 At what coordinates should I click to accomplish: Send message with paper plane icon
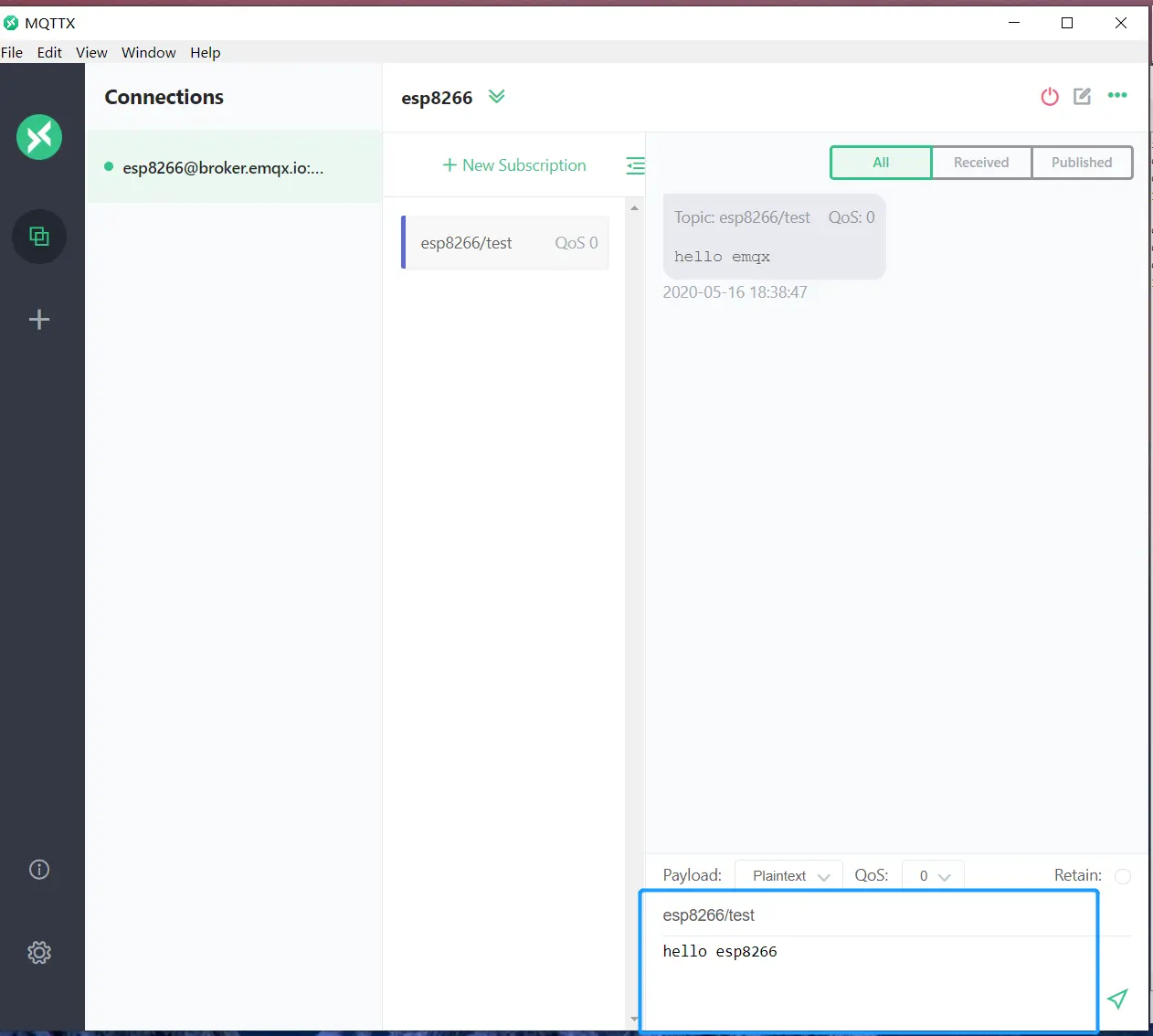[x=1116, y=999]
